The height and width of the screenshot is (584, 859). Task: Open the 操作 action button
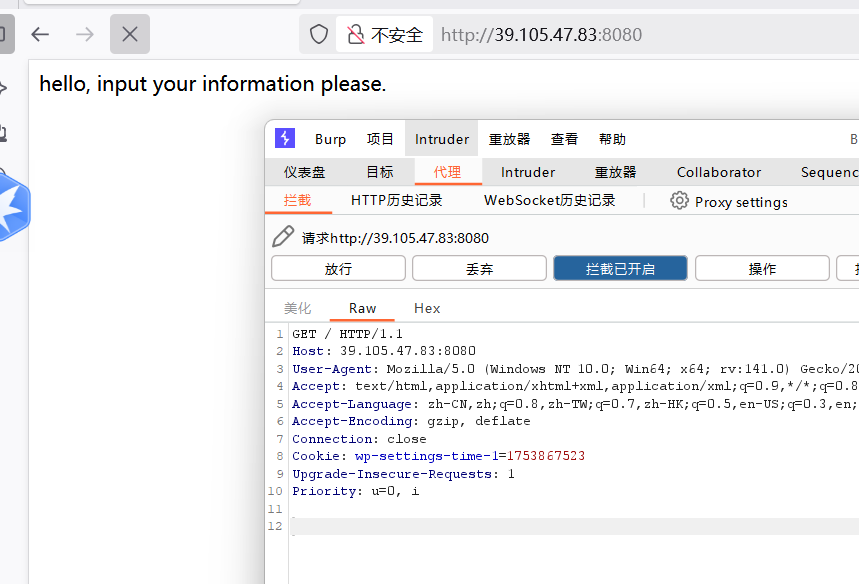click(762, 268)
